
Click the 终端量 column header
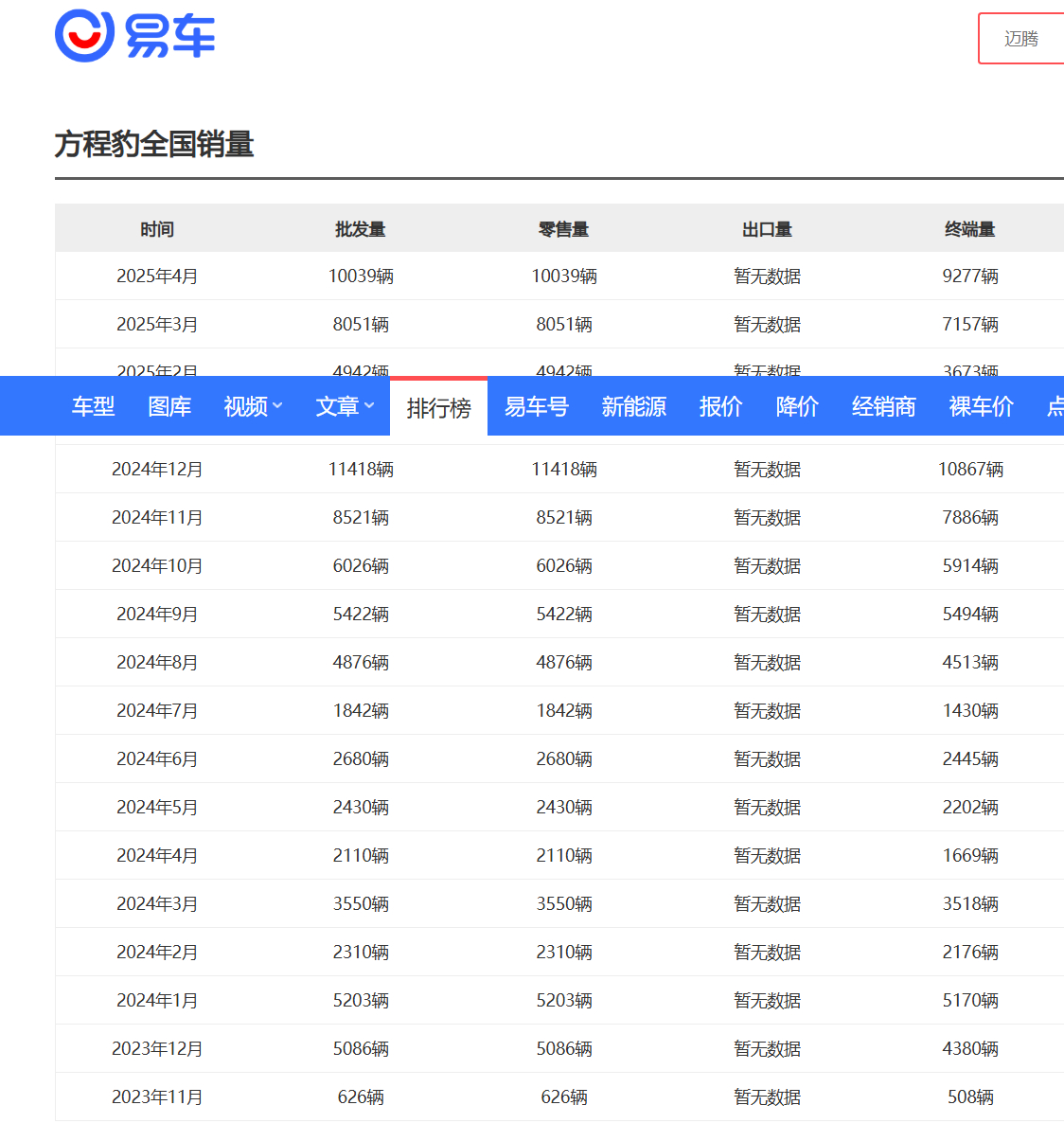[x=970, y=229]
